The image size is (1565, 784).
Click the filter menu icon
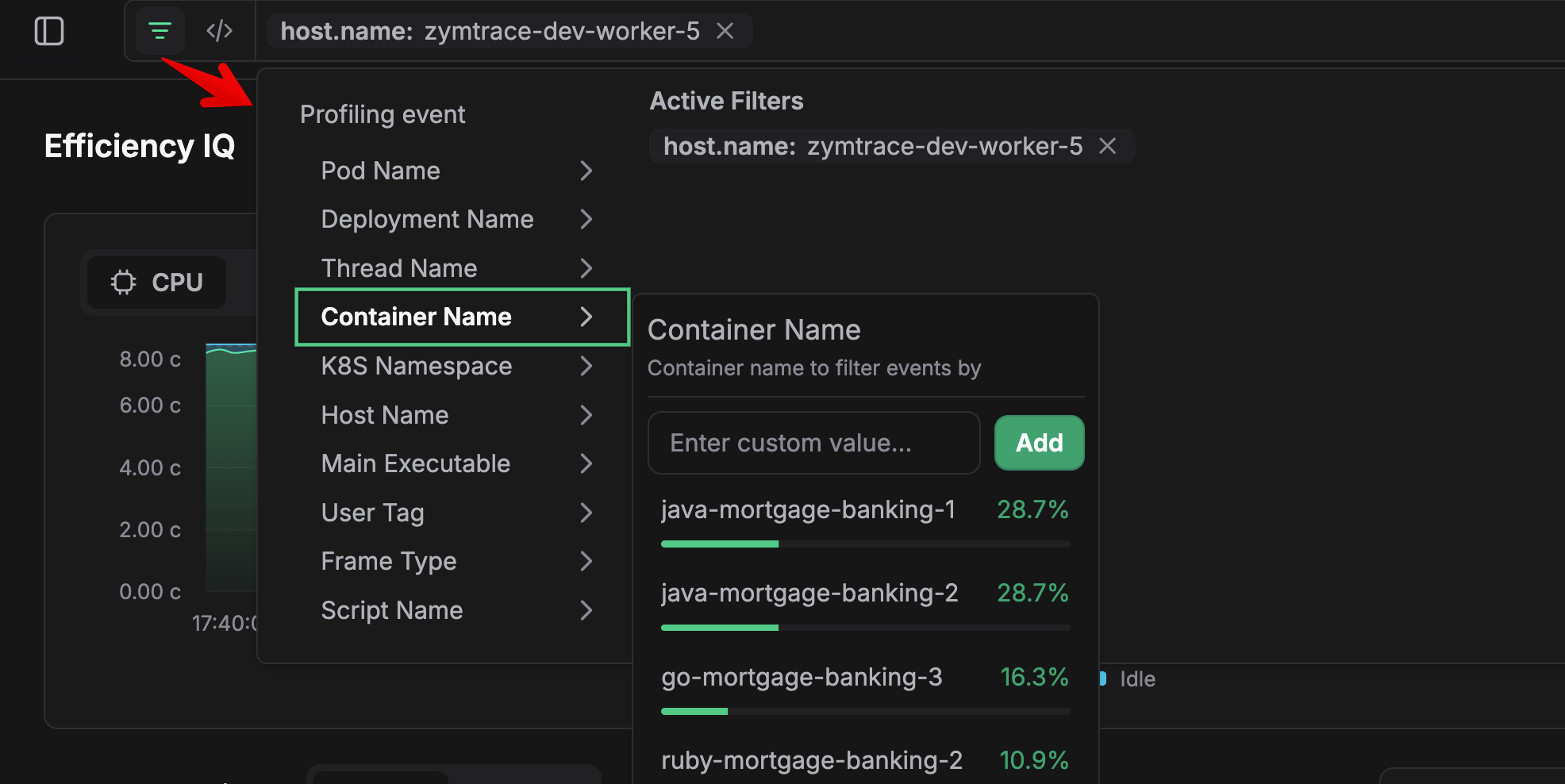point(160,31)
